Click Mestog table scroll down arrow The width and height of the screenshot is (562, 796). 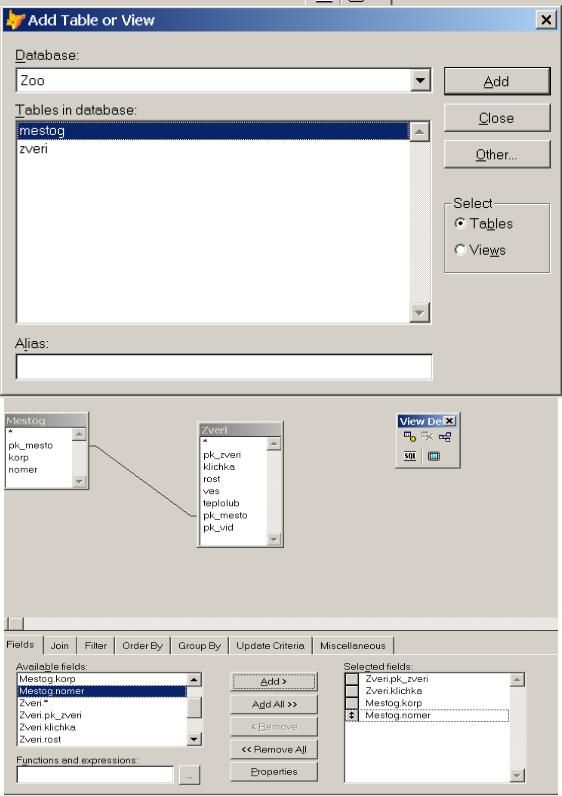79,481
